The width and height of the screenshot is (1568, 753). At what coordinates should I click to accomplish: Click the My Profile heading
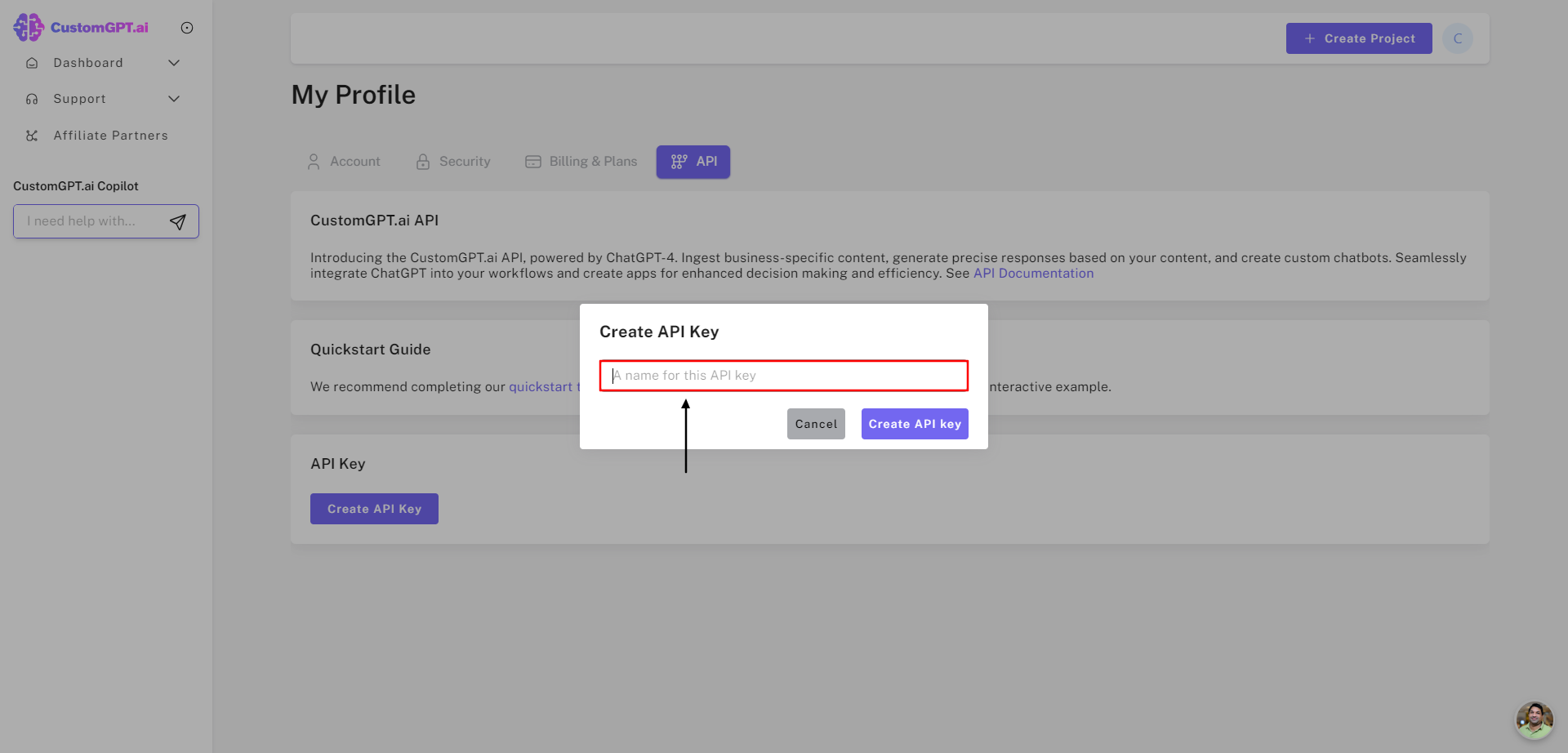point(354,95)
